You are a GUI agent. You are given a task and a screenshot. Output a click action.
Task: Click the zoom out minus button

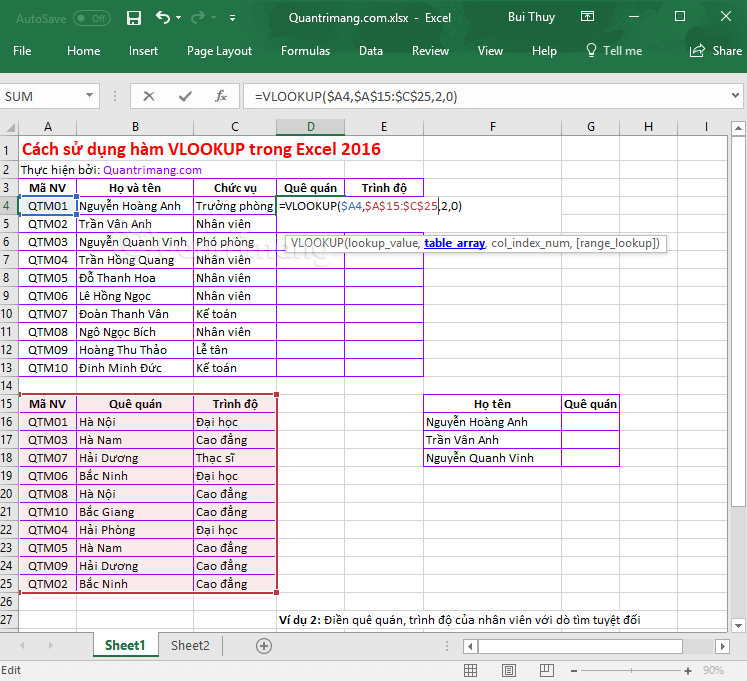[x=574, y=671]
